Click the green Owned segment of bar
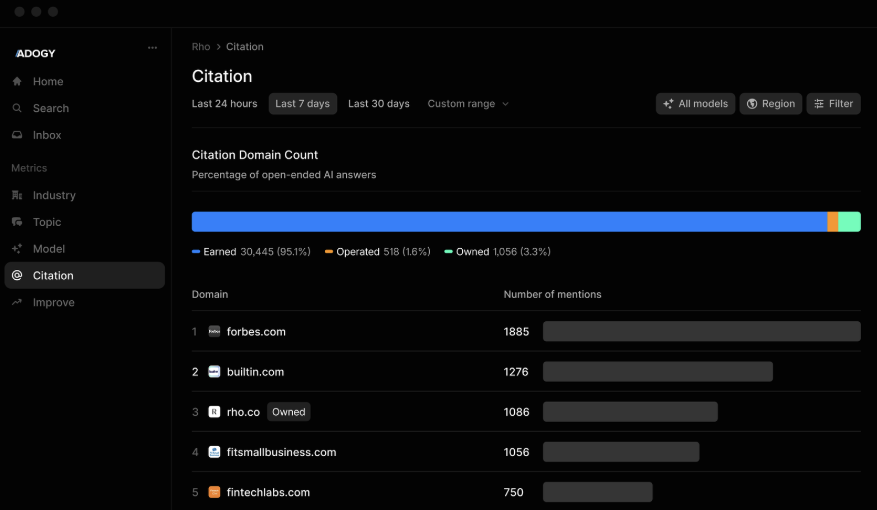 [x=849, y=222]
